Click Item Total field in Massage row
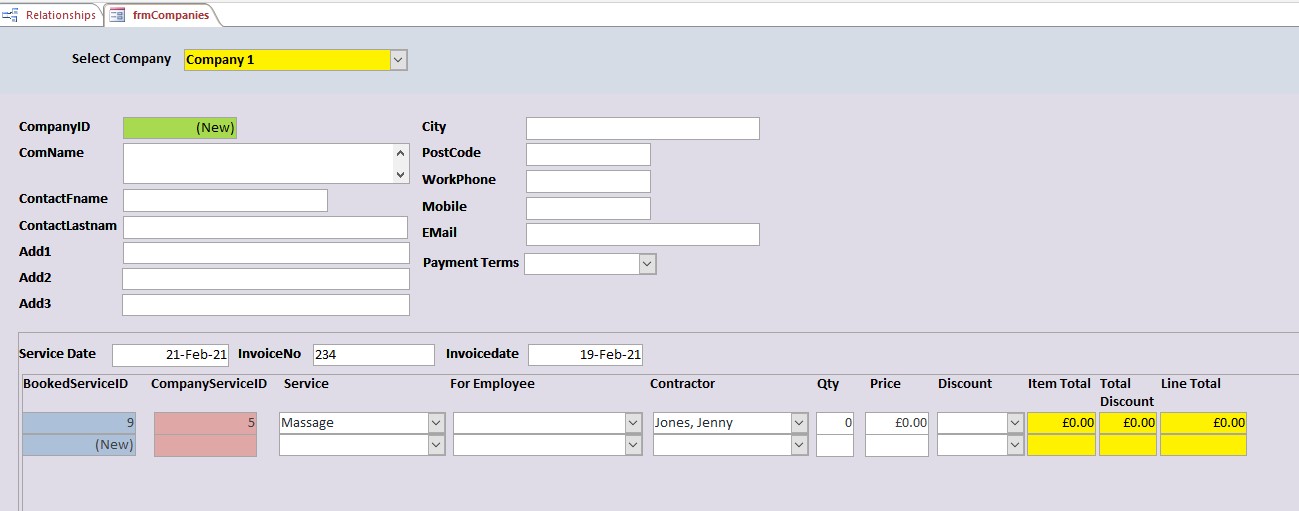1299x511 pixels. (1062, 423)
